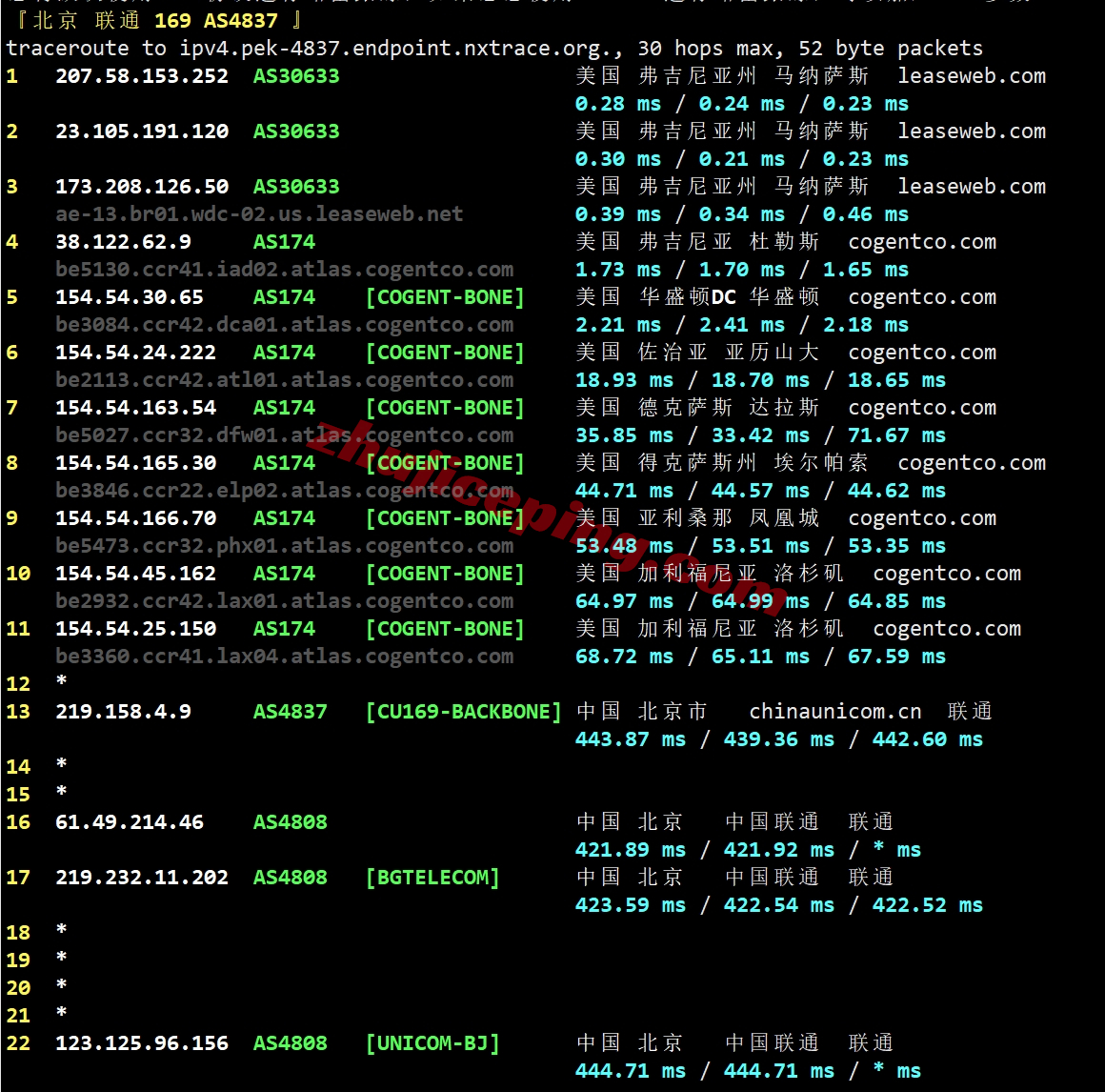Click hostname be5473.ccr32.phx01.atlas.cogentco.com
Screen dimensions: 1105x1092
pyautogui.click(x=284, y=546)
